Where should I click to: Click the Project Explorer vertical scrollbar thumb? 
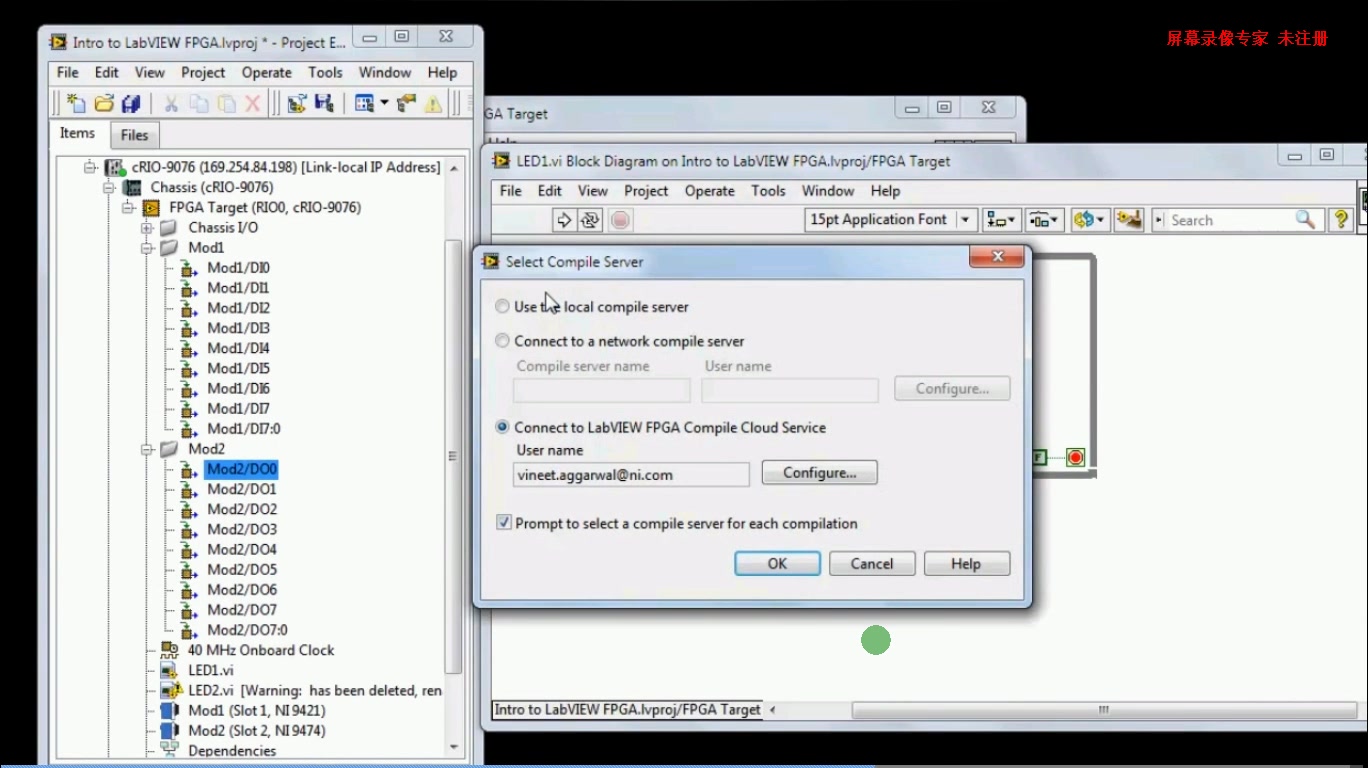coord(454,455)
